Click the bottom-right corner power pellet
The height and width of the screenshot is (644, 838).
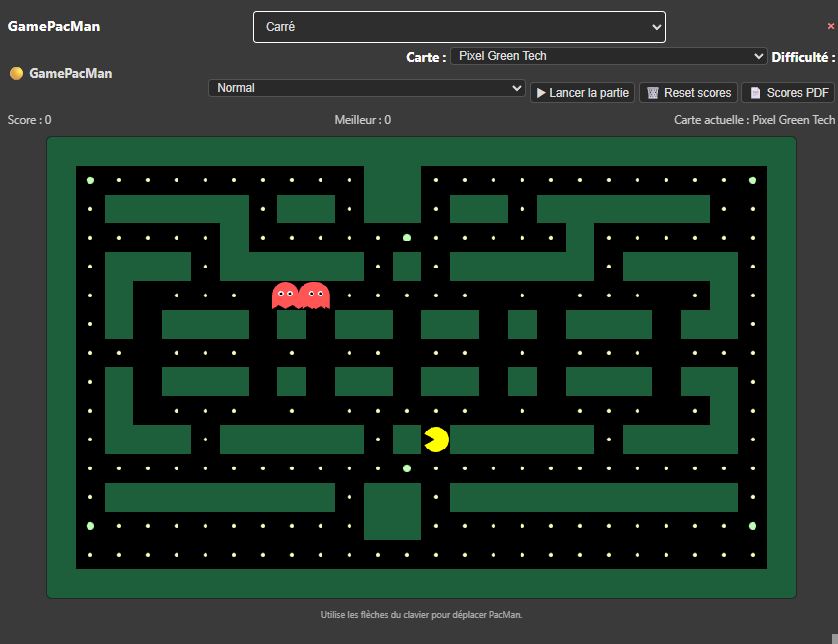pyautogui.click(x=752, y=525)
